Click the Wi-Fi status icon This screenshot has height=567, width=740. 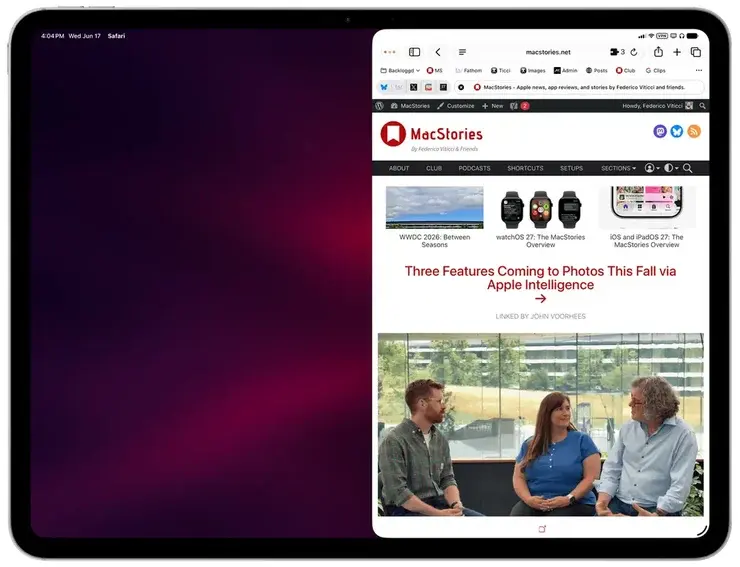(651, 36)
